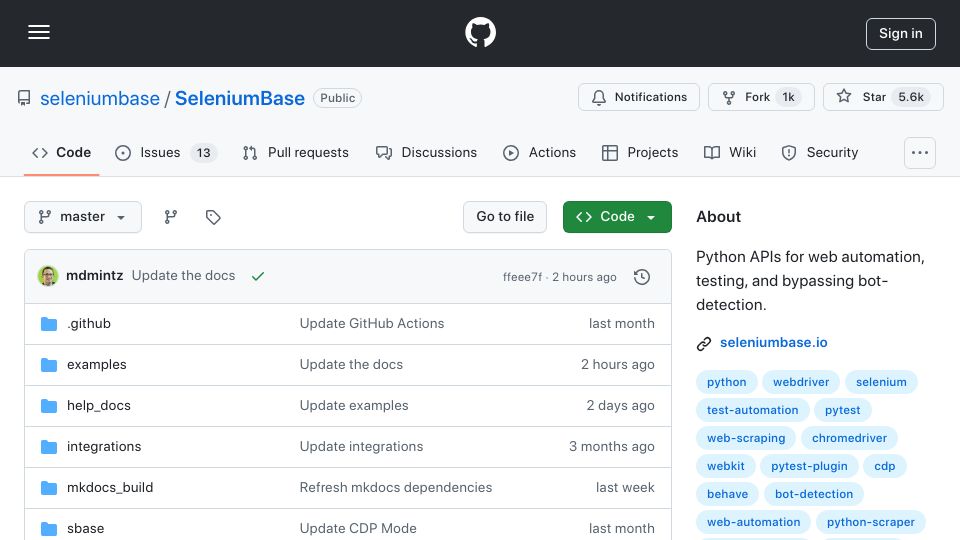Select the Code tab
The height and width of the screenshot is (540, 960).
click(x=61, y=152)
